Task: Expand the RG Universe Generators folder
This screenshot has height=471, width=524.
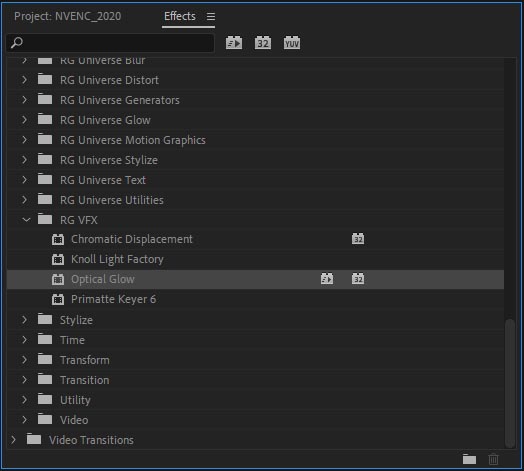Action: pyautogui.click(x=24, y=100)
